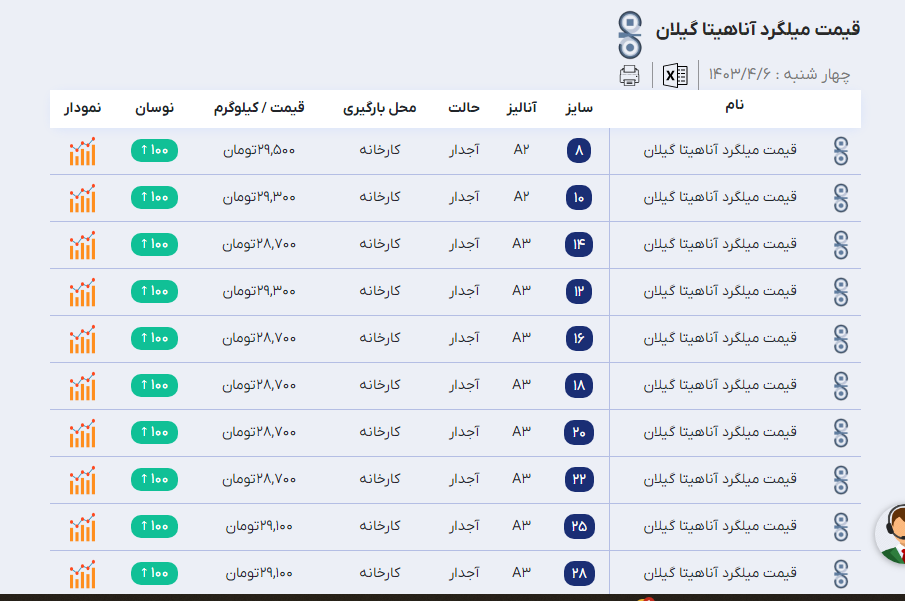This screenshot has width=905, height=601.
Task: Export table with the Excel icon
Action: [675, 75]
